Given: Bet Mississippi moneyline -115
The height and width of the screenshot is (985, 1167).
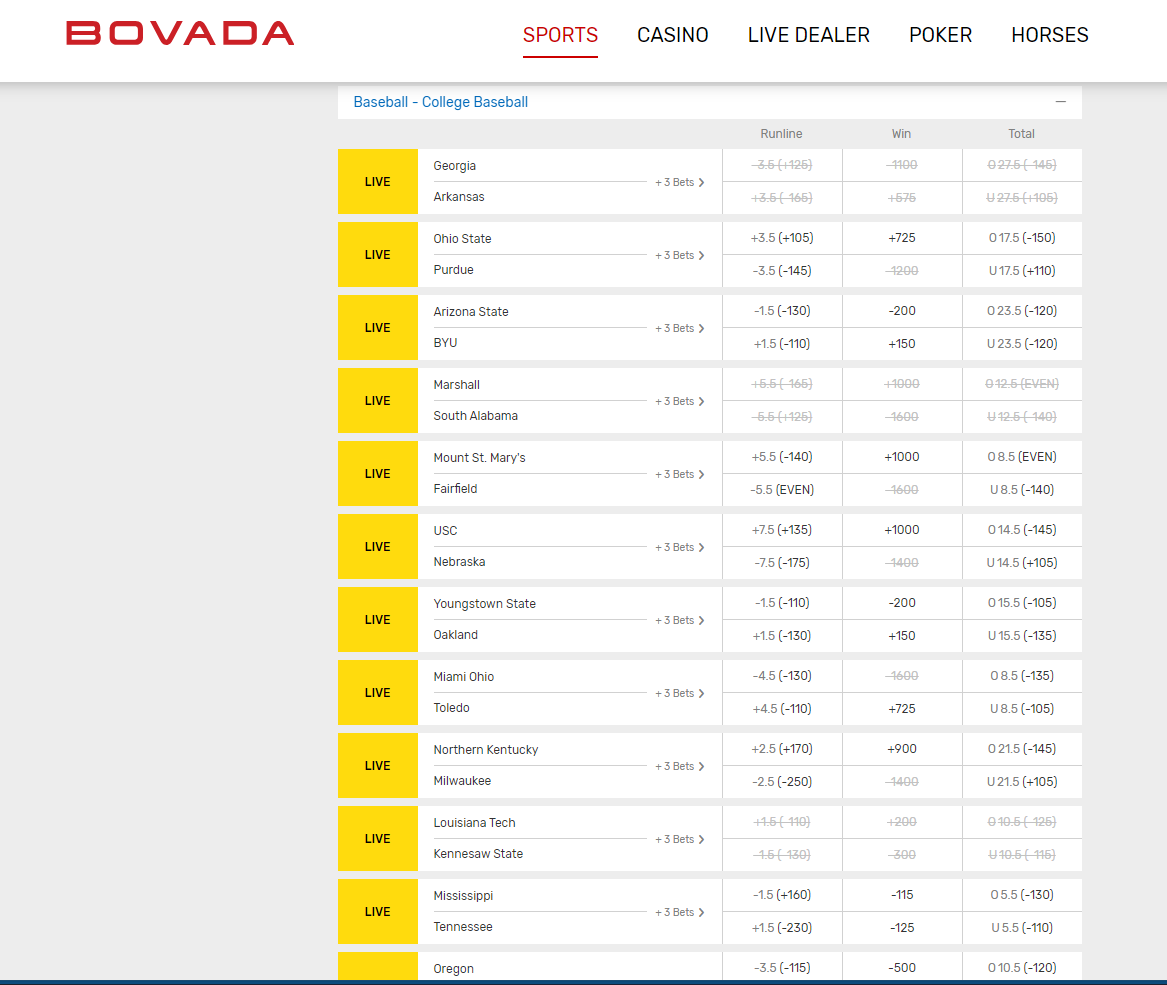Looking at the screenshot, I should pos(902,895).
